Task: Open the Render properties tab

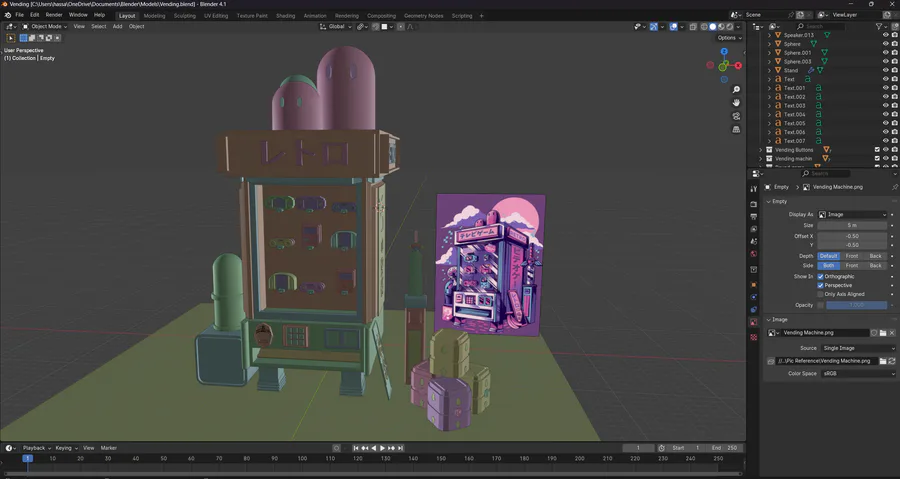Action: (x=754, y=204)
